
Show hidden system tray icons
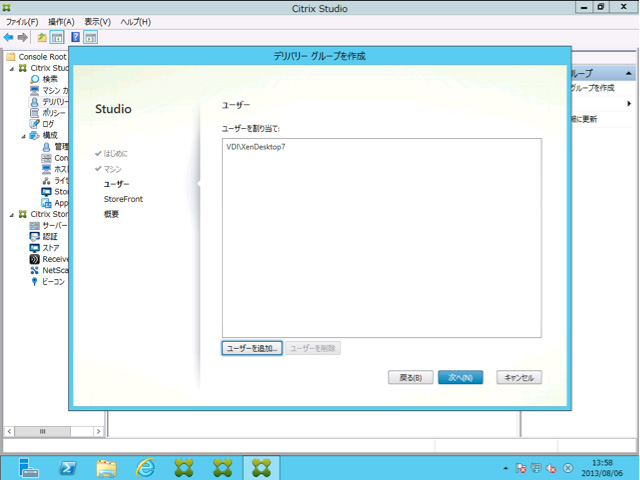(x=506, y=468)
